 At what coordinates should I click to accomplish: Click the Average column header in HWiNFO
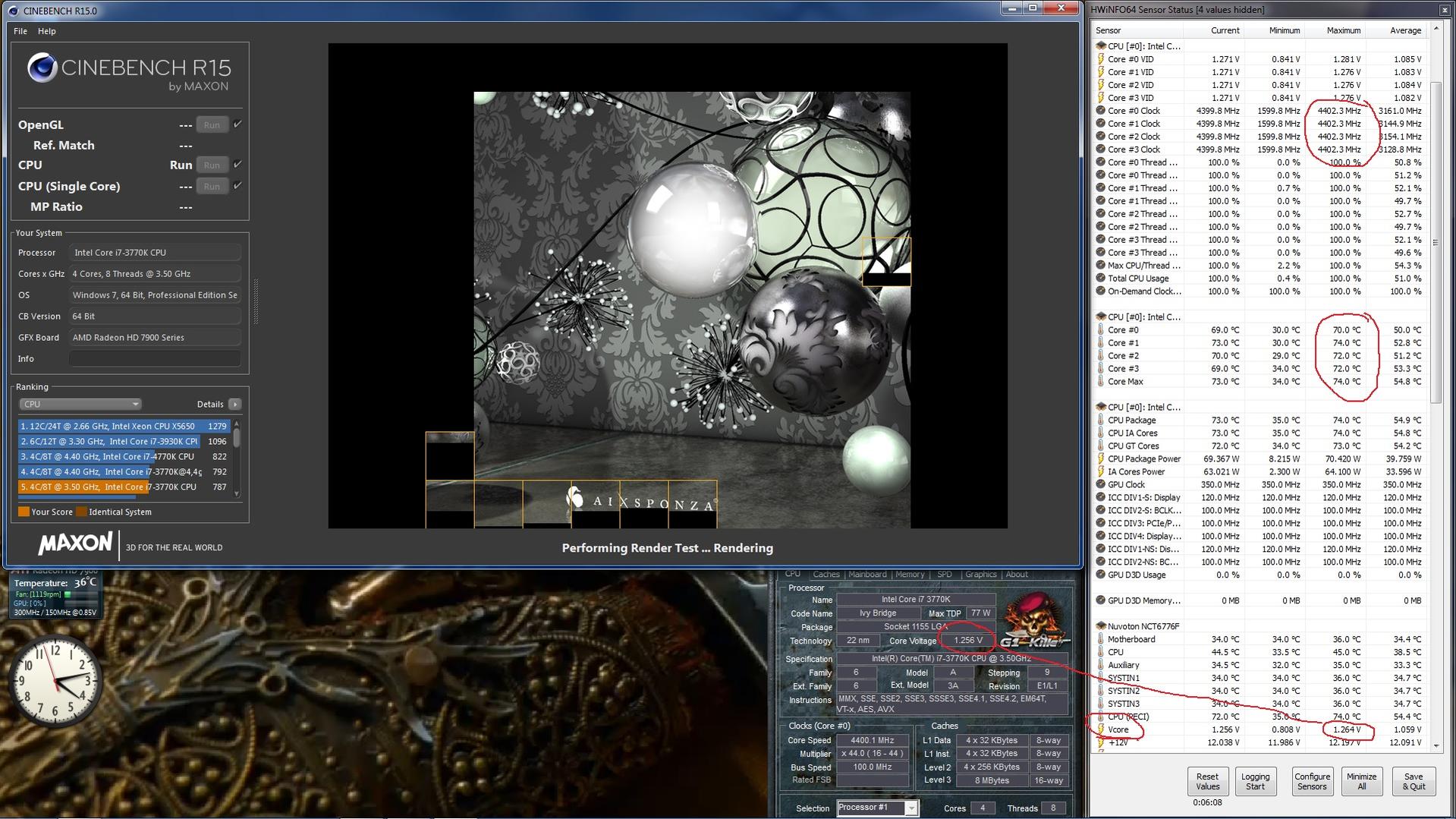(x=1395, y=30)
